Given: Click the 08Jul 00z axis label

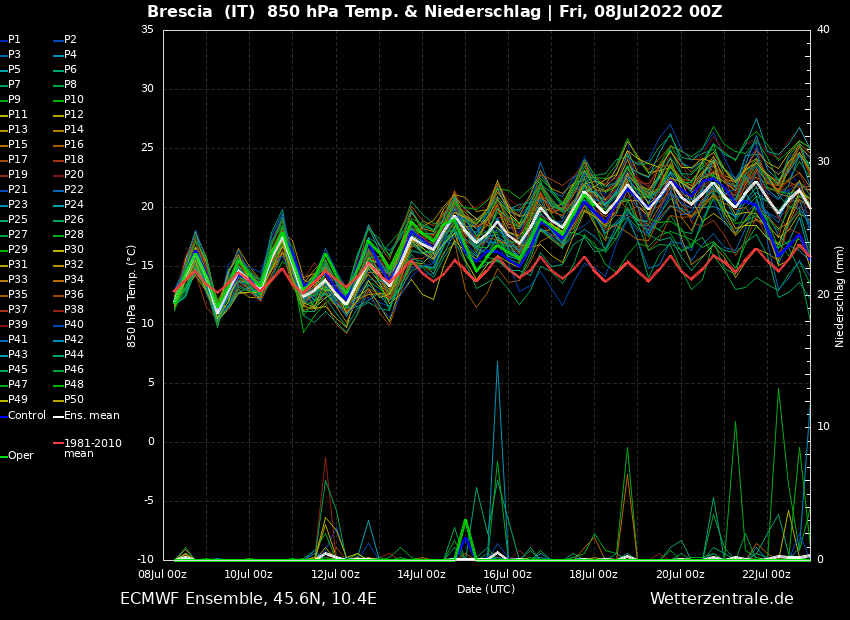Looking at the screenshot, I should (x=163, y=574).
